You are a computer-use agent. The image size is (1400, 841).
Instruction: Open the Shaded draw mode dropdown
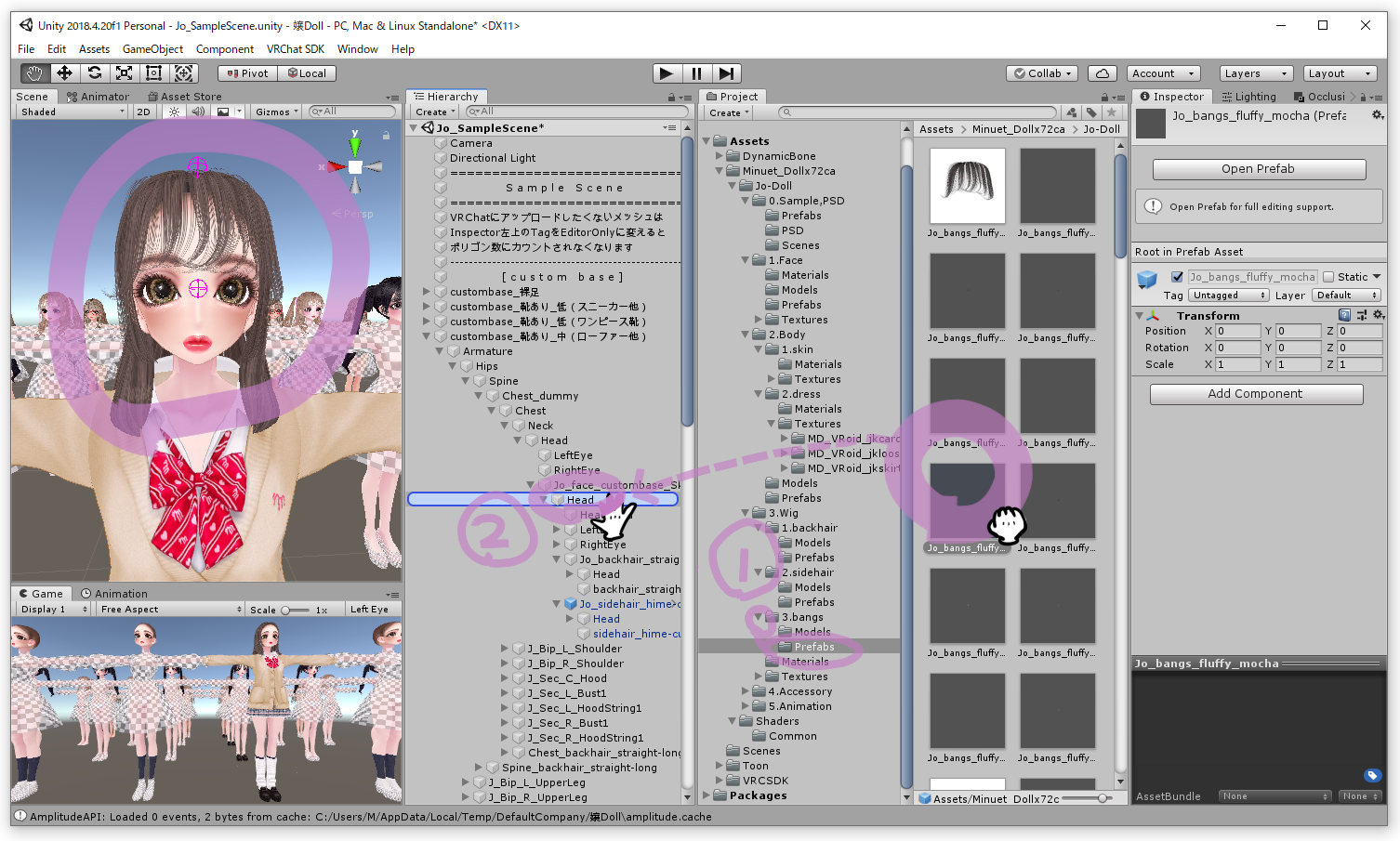pos(73,112)
